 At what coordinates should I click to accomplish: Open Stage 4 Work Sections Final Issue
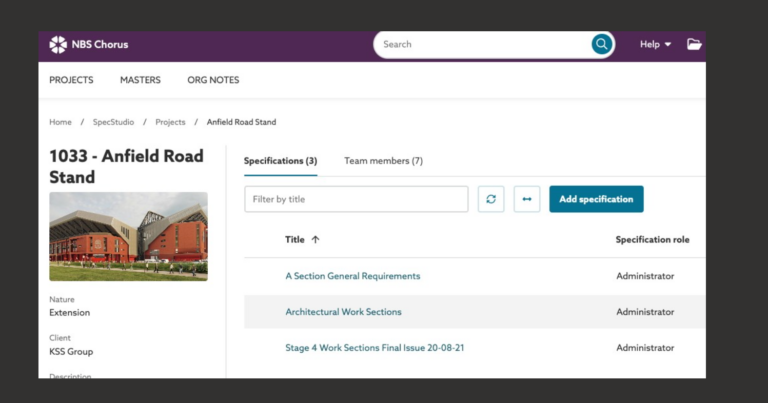coord(374,348)
